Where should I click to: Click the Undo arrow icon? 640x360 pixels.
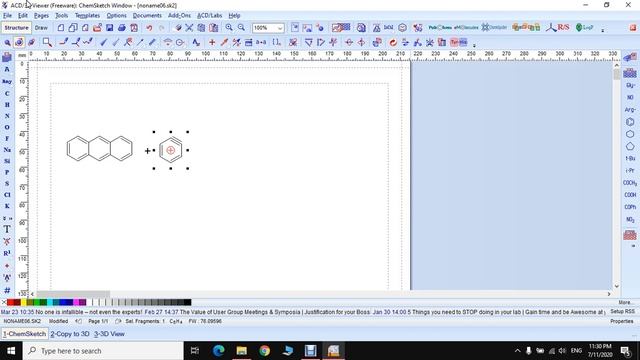pos(149,28)
